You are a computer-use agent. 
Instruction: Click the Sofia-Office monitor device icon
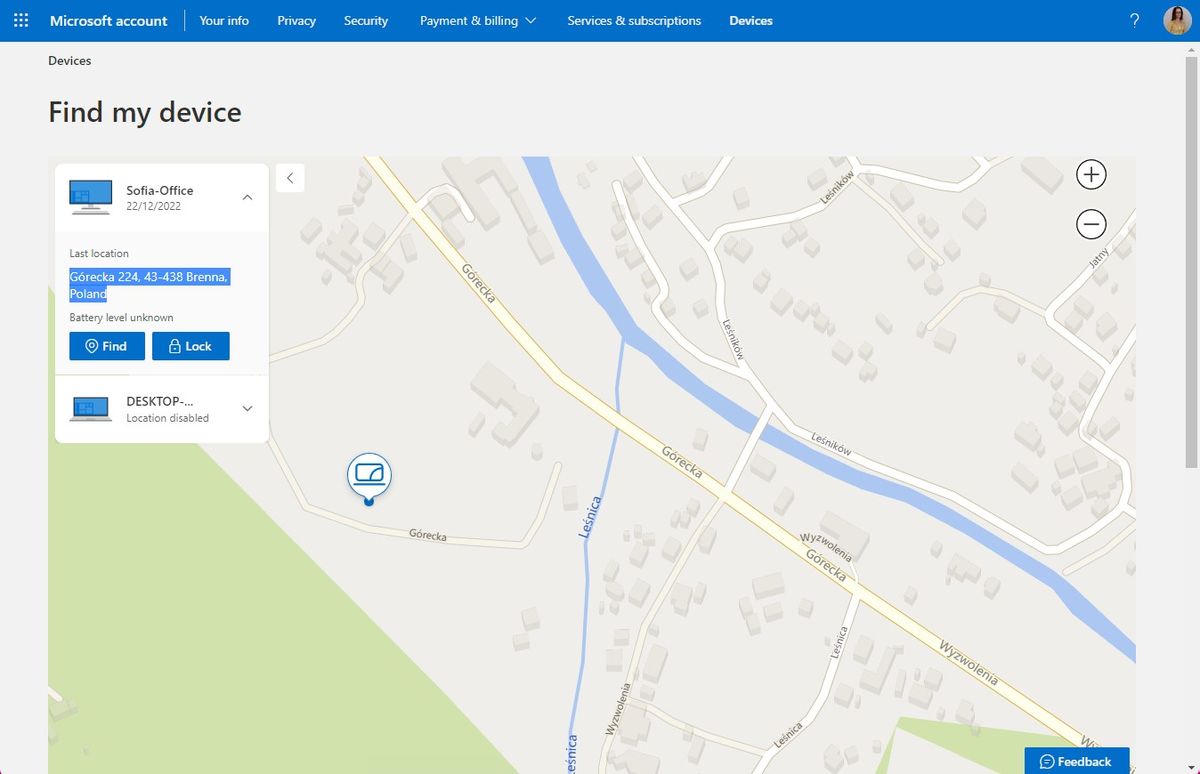coord(90,196)
